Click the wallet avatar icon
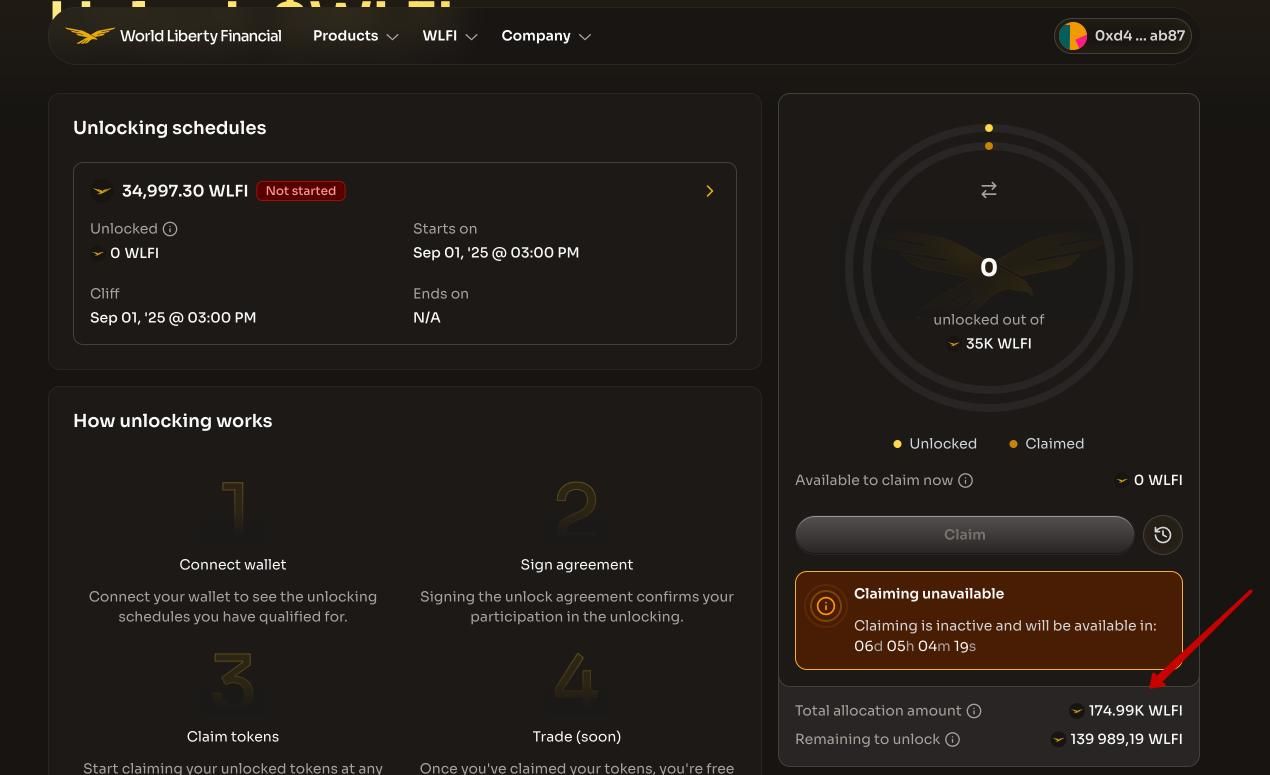The height and width of the screenshot is (775, 1270). tap(1073, 36)
